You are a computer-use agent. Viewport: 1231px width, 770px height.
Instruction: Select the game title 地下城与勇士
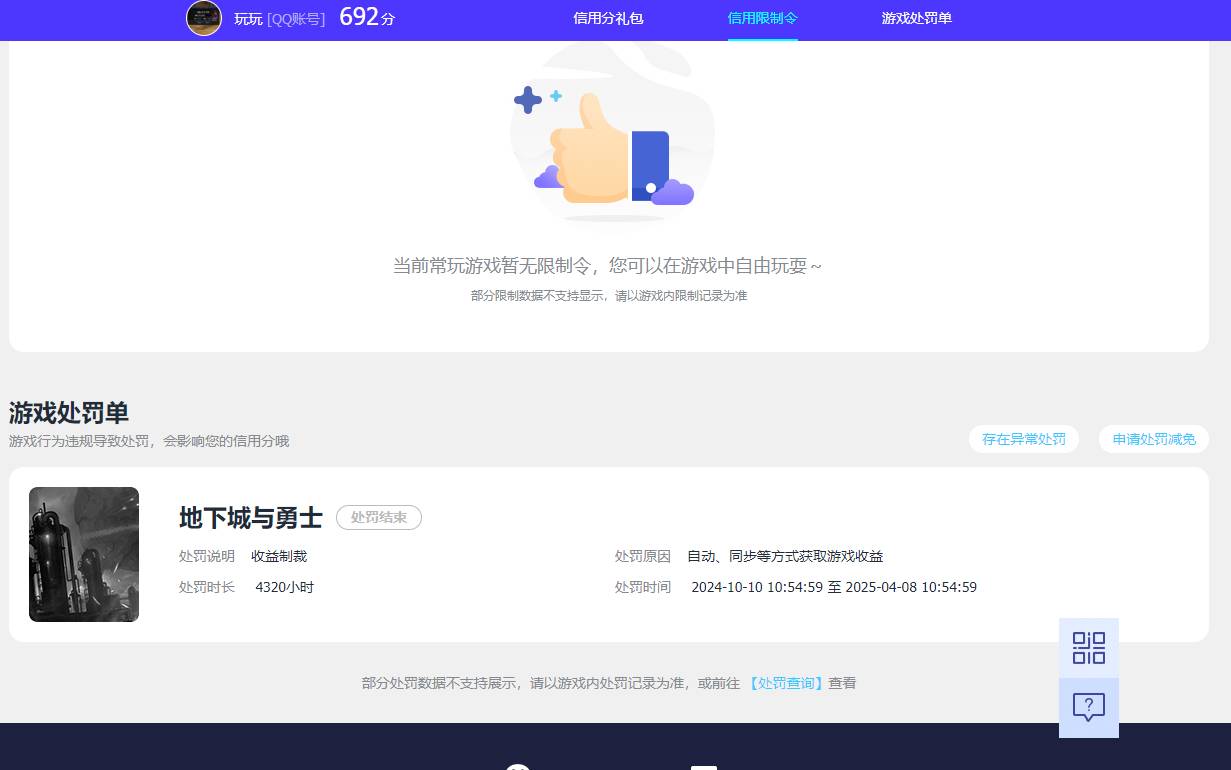tap(249, 517)
